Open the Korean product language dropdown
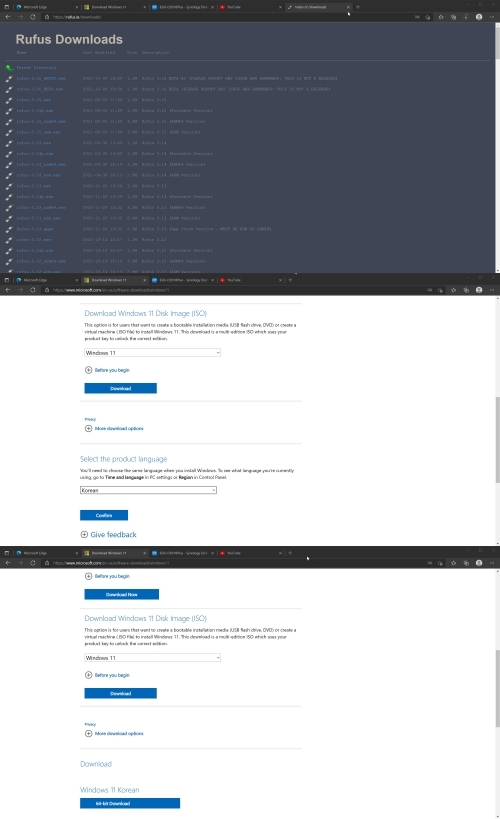The image size is (500, 819). pyautogui.click(x=148, y=490)
